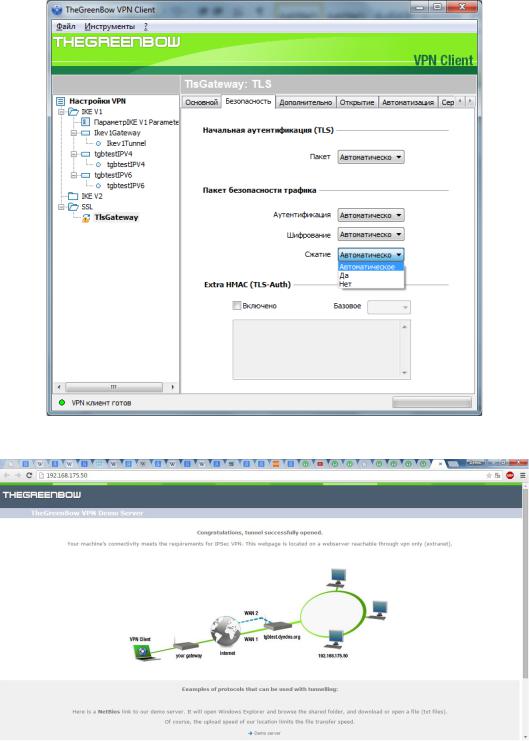Viewport: 529px width, 741px height.
Task: Click the browser address bar 192.168.175.50
Action: pos(260,475)
